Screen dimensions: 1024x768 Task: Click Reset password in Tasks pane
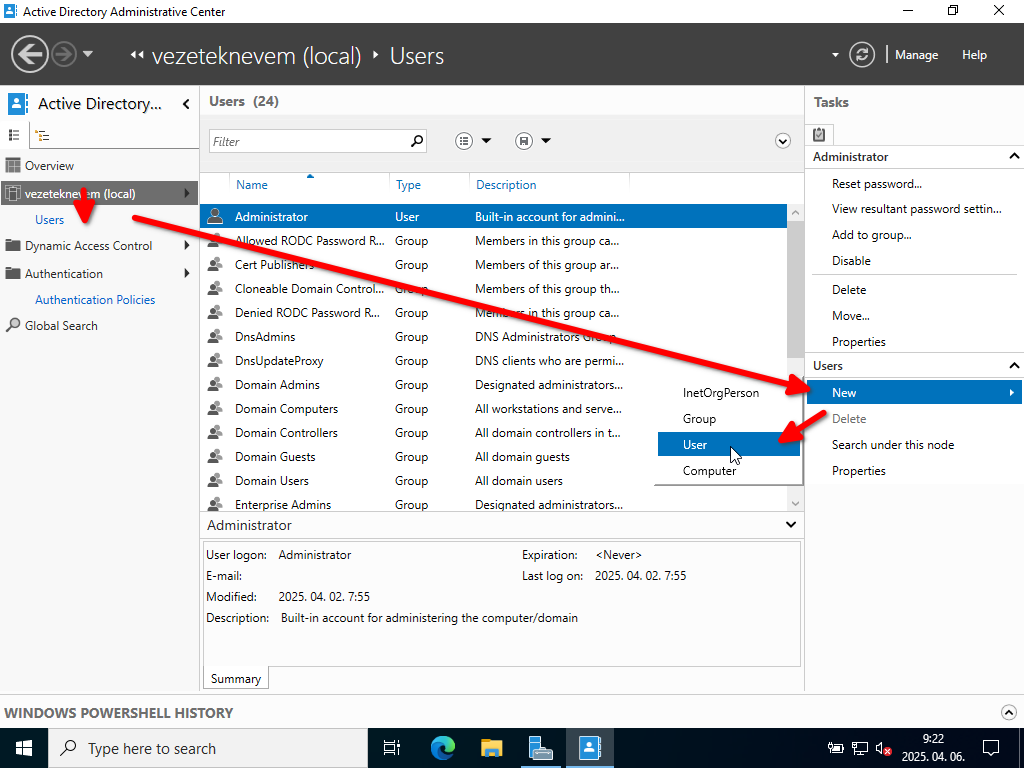click(876, 184)
